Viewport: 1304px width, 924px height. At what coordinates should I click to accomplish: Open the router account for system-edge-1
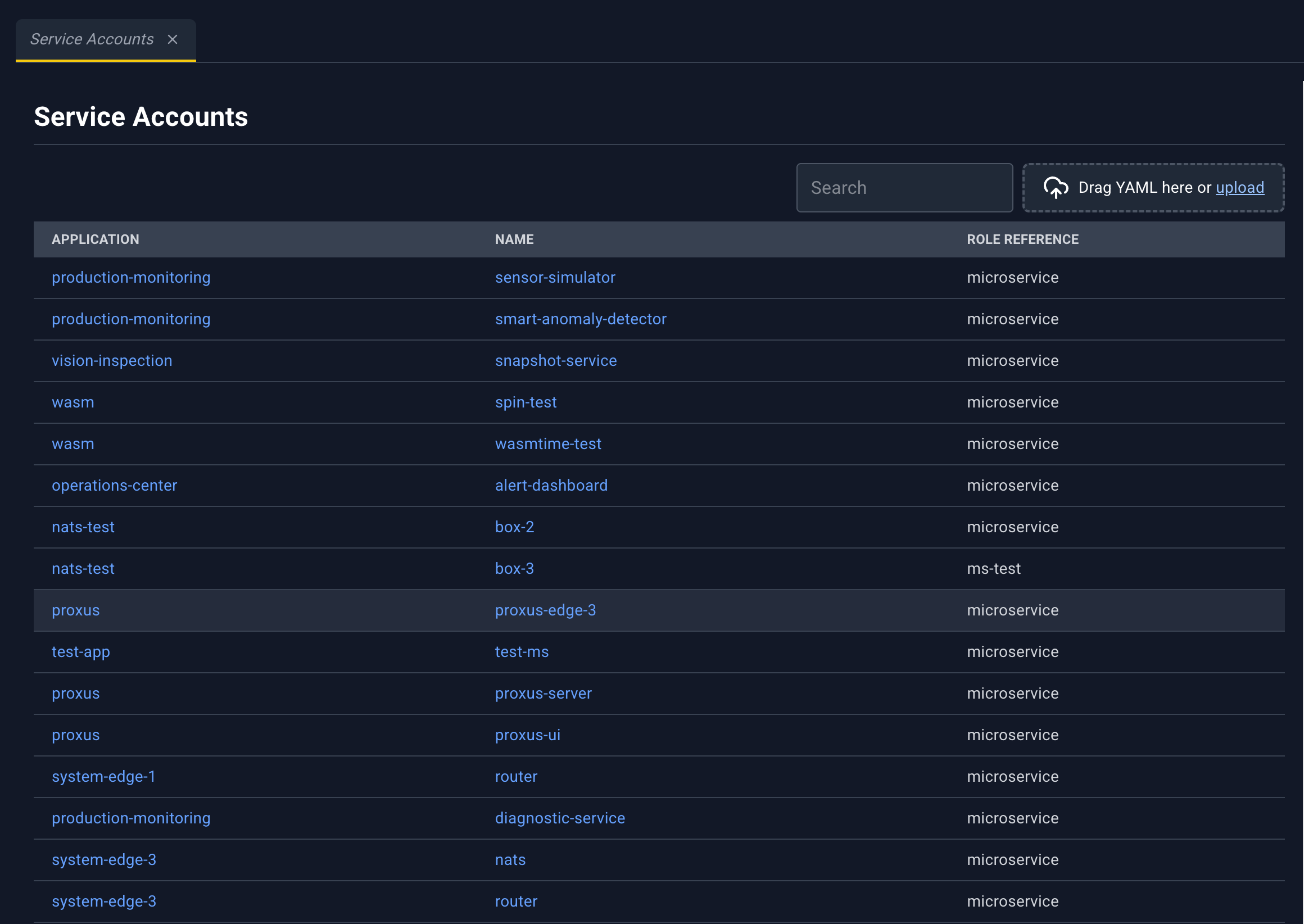tap(516, 777)
